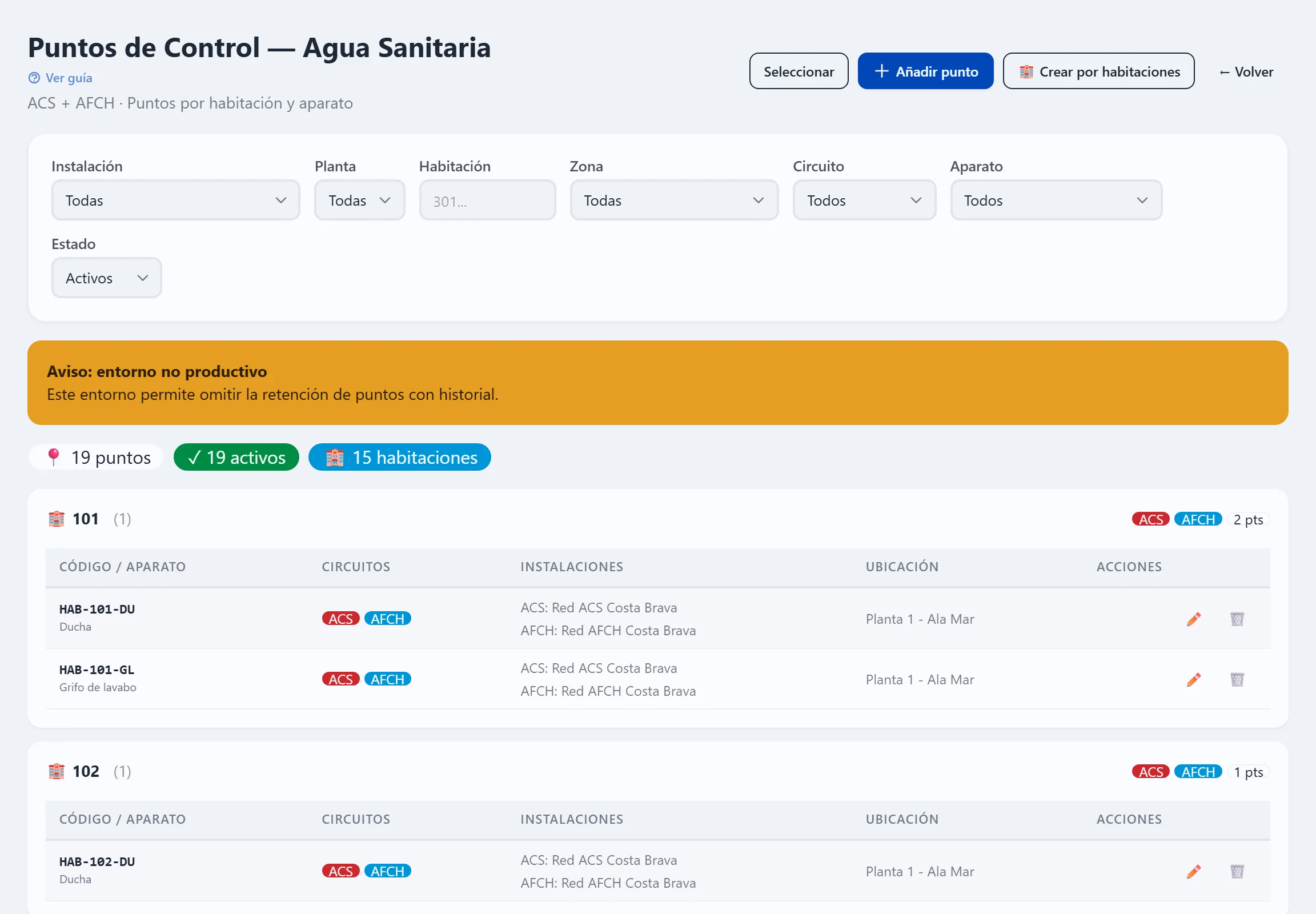Click the 15 habitaciones blue badge
Screen dimensions: 1316x914
click(x=400, y=458)
